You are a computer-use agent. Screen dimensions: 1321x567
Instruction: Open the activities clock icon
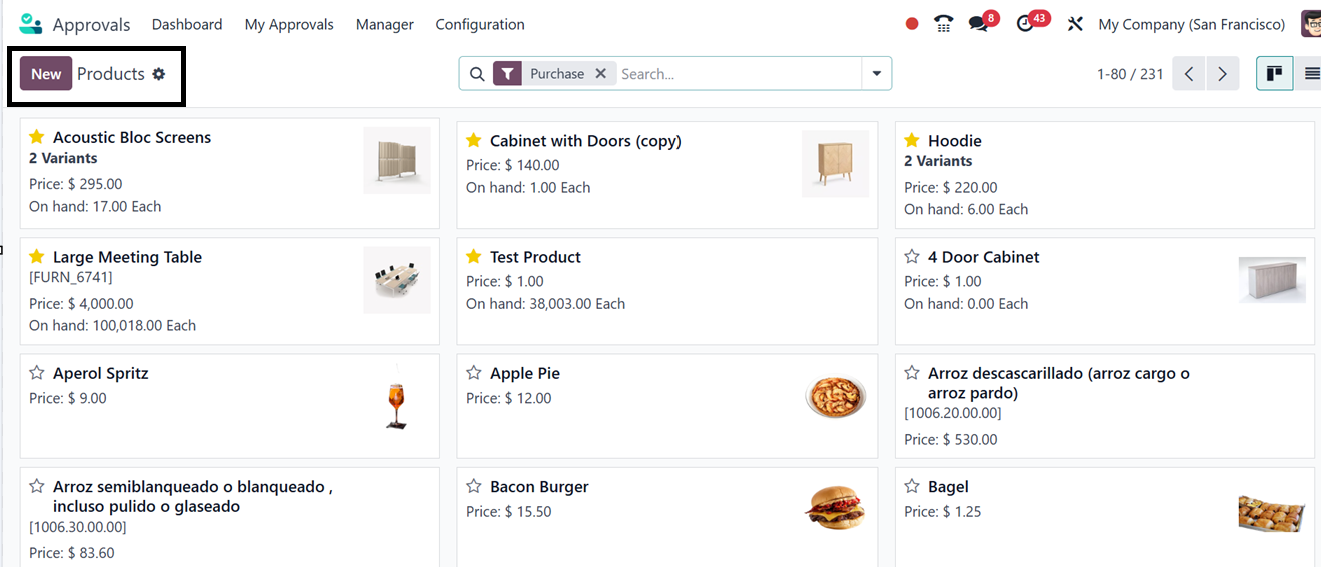tap(1025, 24)
